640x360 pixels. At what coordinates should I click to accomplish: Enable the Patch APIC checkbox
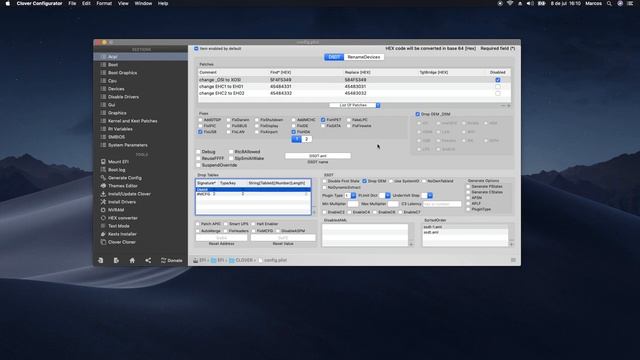[198, 224]
